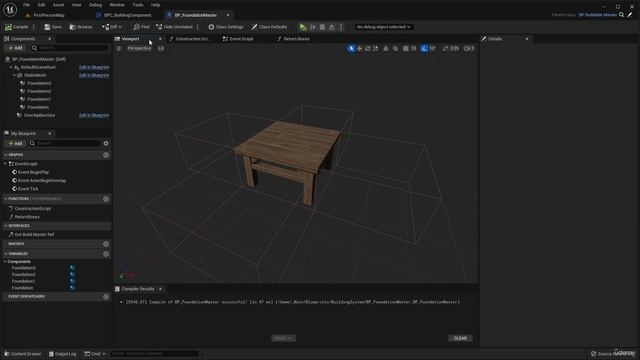Open the Perspective view mode dropdown
The height and width of the screenshot is (360, 640).
pos(139,49)
